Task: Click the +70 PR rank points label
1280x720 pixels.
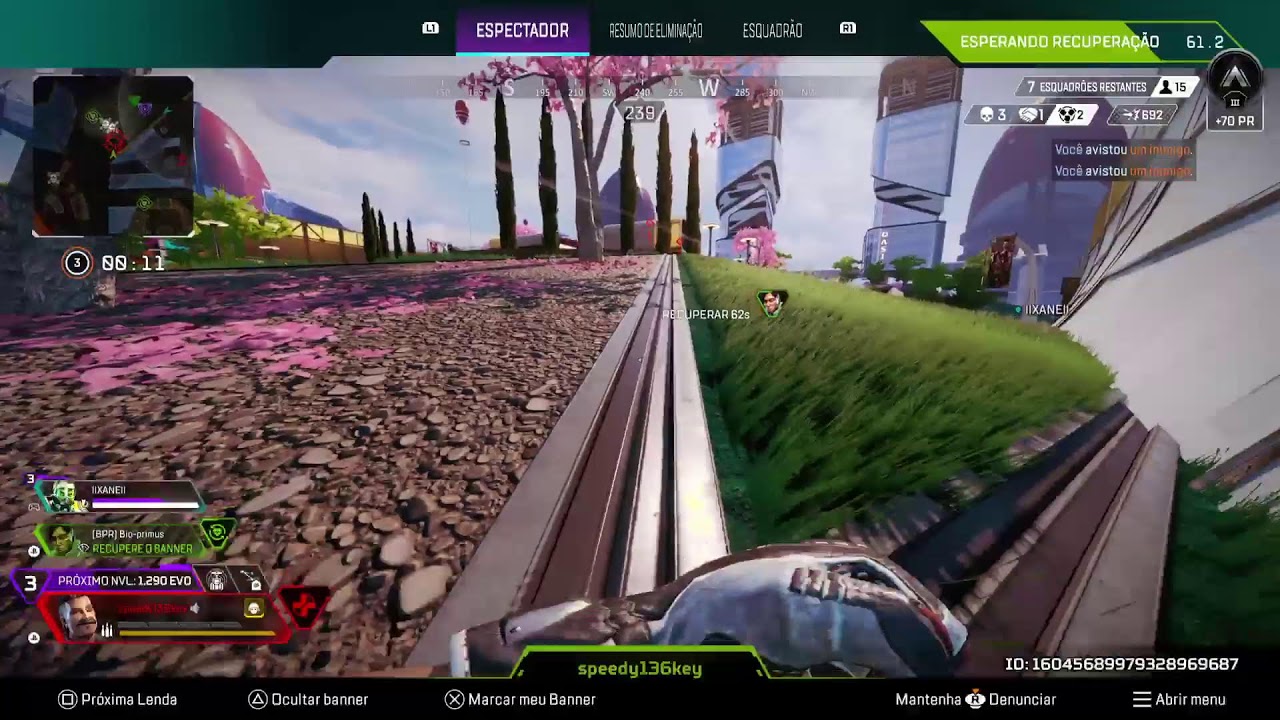Action: 1235,121
